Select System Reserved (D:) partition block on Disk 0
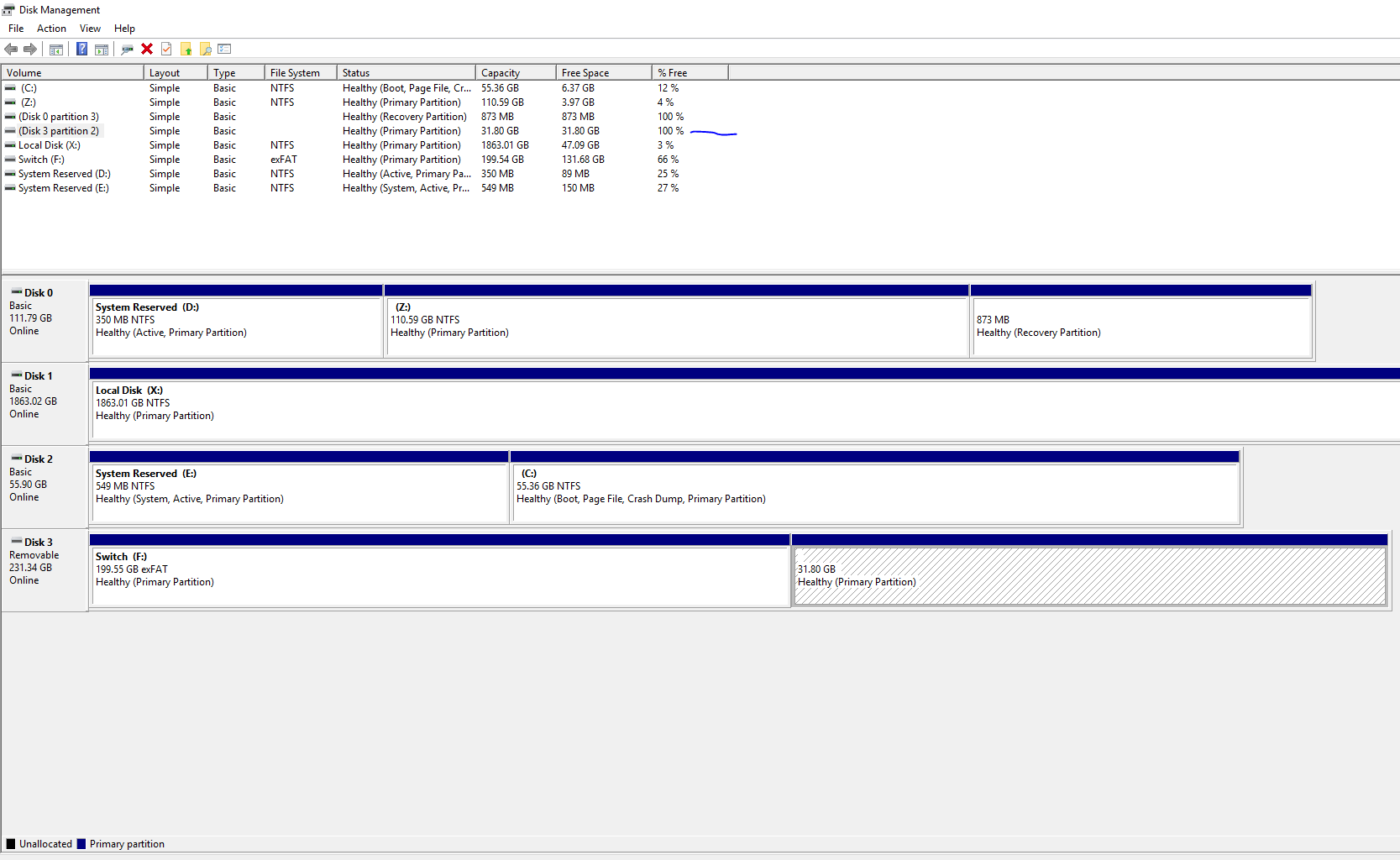This screenshot has height=860, width=1400. coord(236,321)
